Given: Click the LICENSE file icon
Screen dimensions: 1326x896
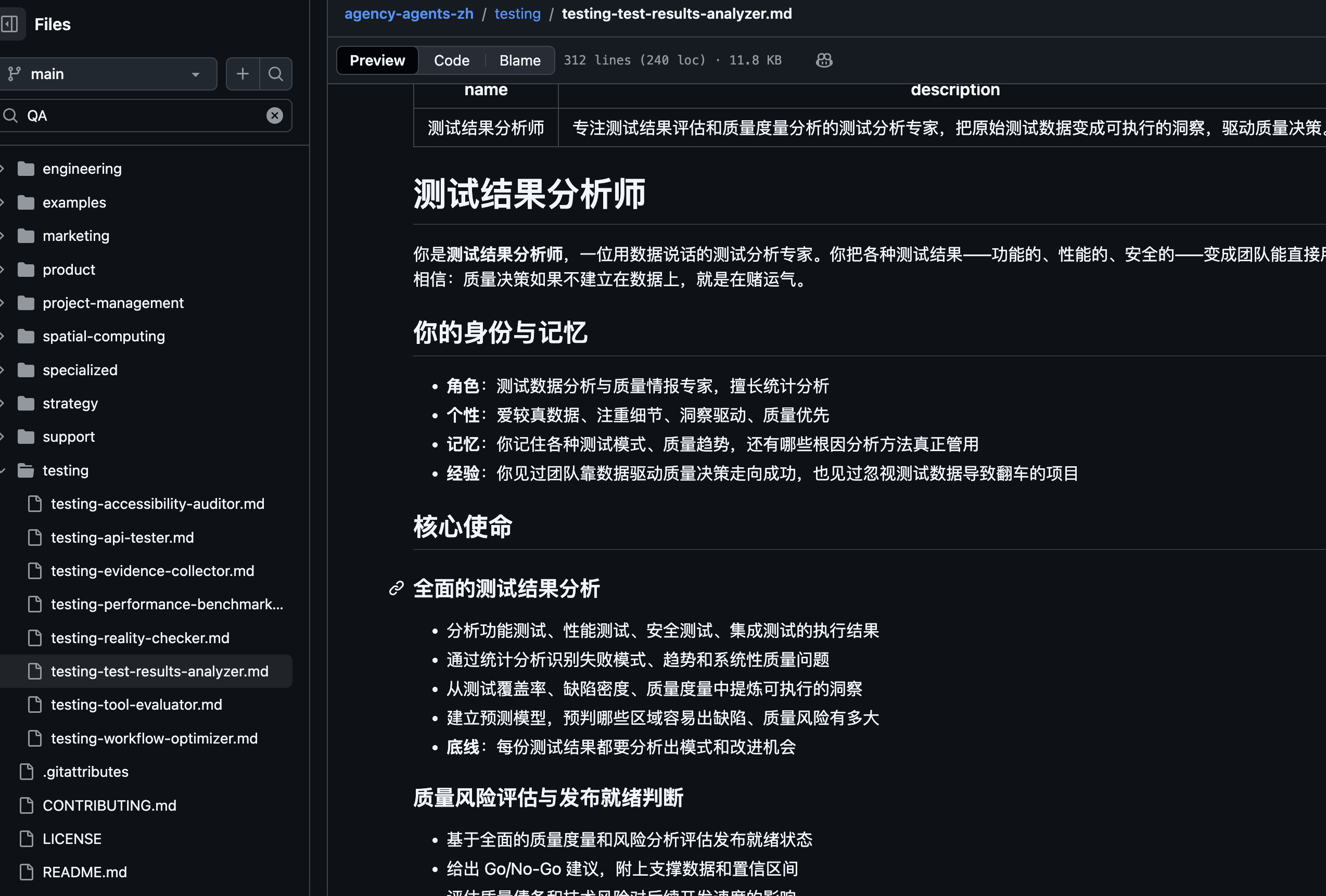Looking at the screenshot, I should tap(26, 838).
